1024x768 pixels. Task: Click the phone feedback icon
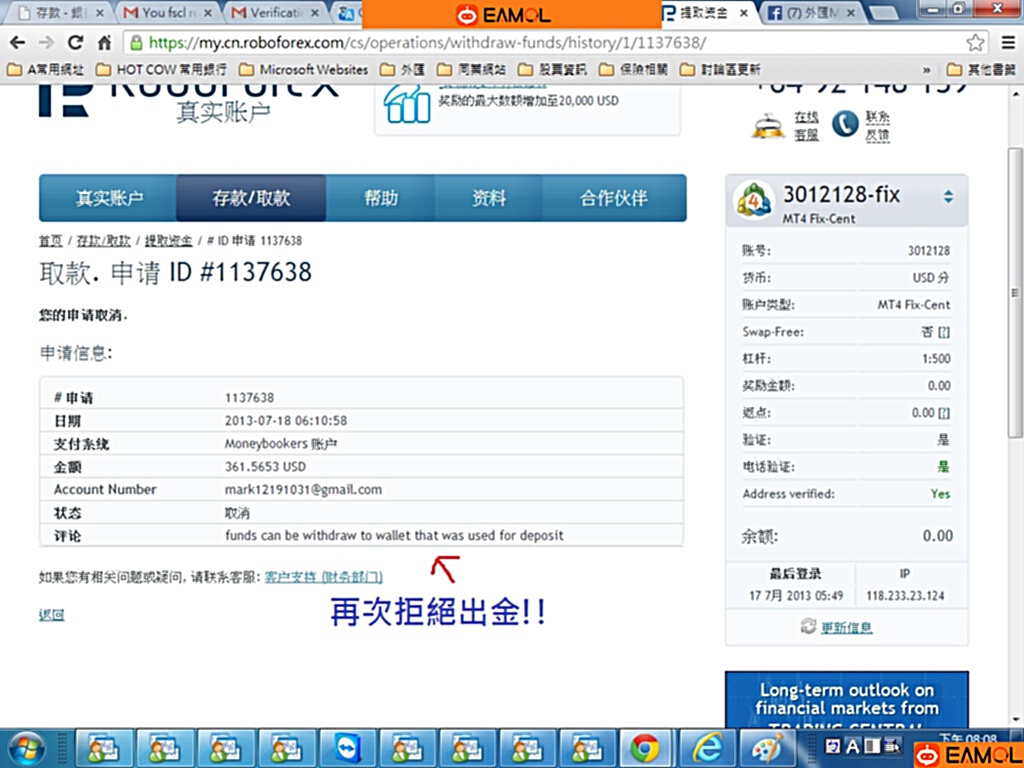[845, 124]
